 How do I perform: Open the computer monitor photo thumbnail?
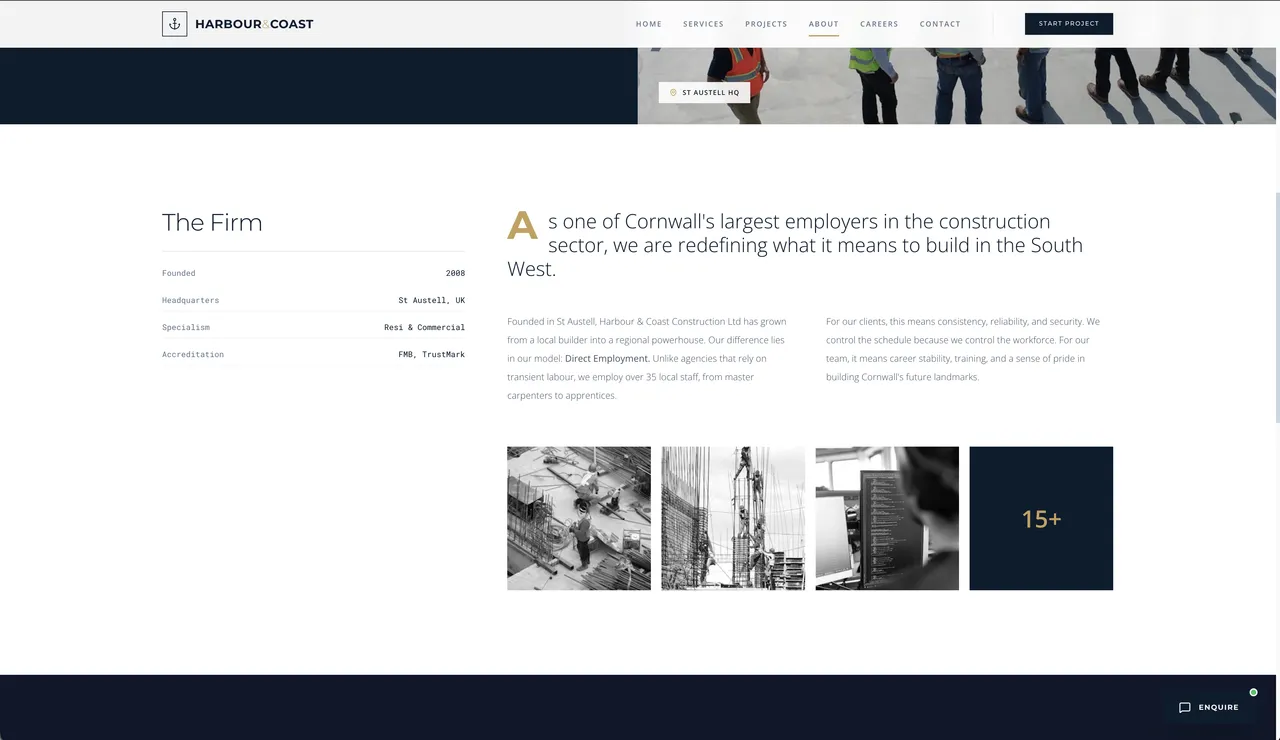[887, 518]
